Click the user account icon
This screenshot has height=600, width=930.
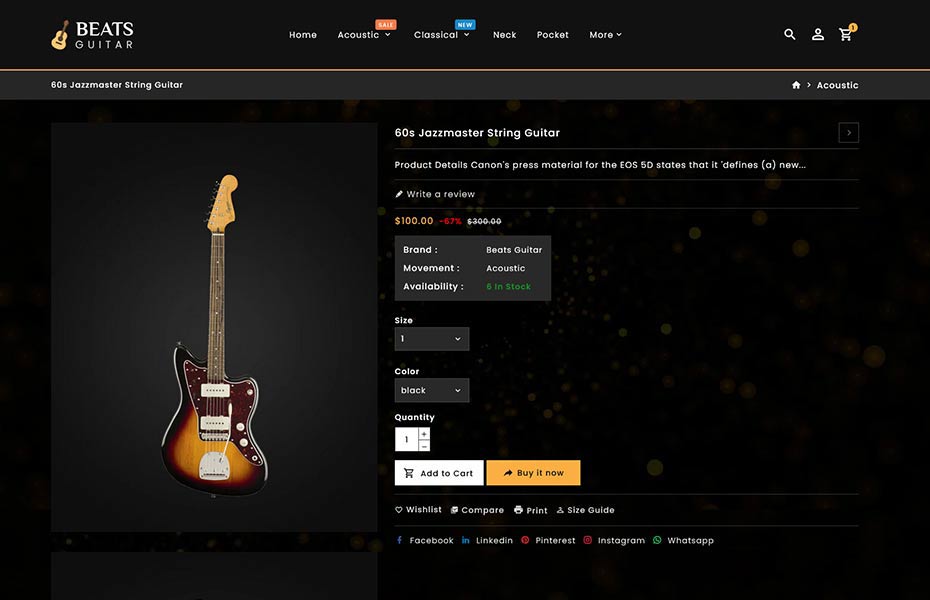pos(818,34)
